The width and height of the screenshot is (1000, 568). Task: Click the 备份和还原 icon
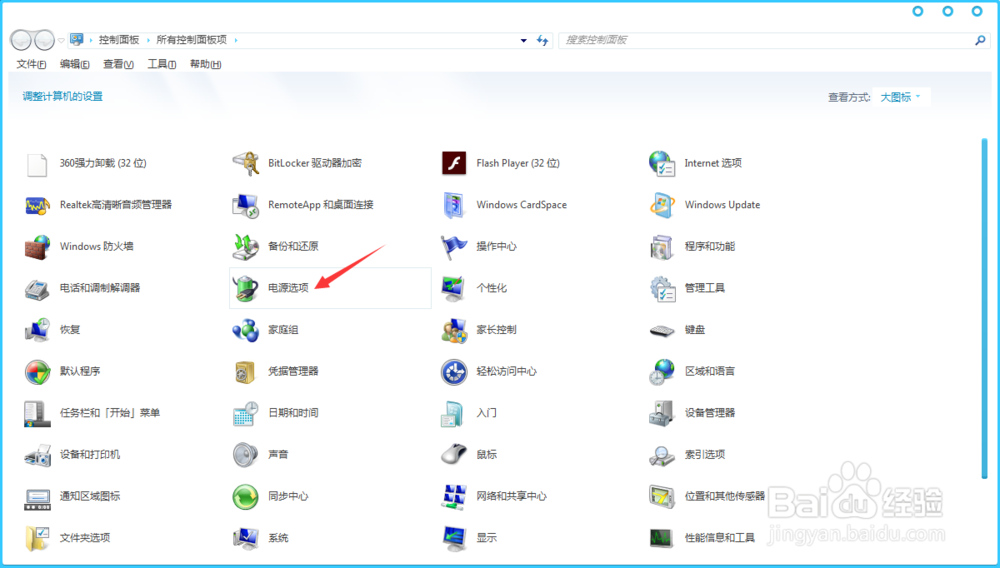246,247
